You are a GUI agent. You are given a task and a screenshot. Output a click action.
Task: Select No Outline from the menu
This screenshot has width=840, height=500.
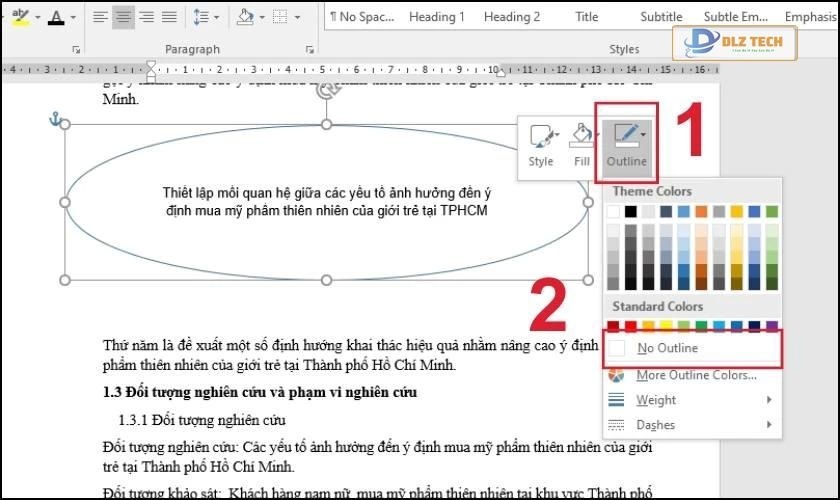667,348
